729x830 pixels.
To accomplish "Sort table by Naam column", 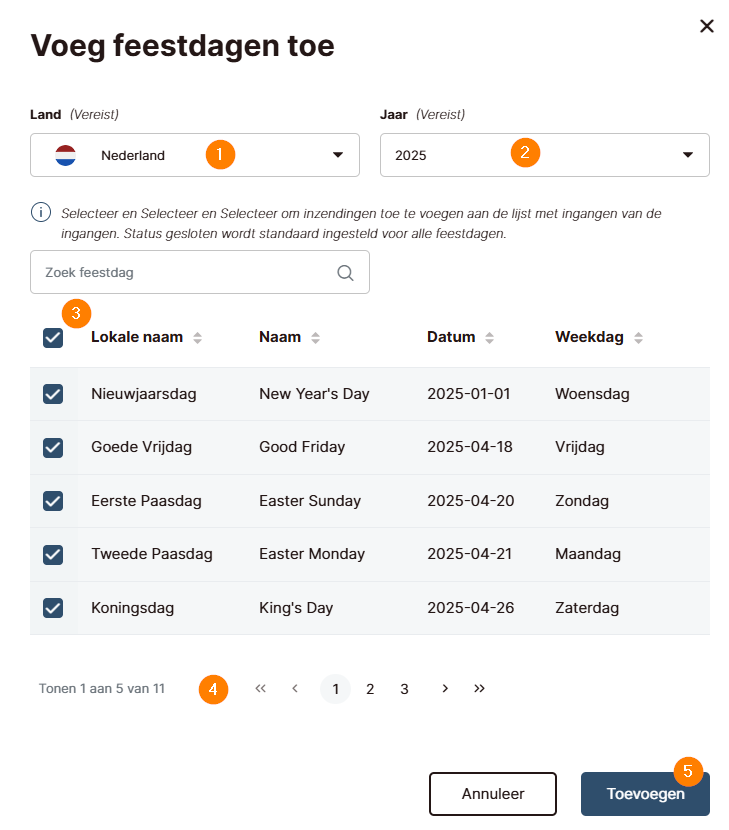I will coord(315,338).
